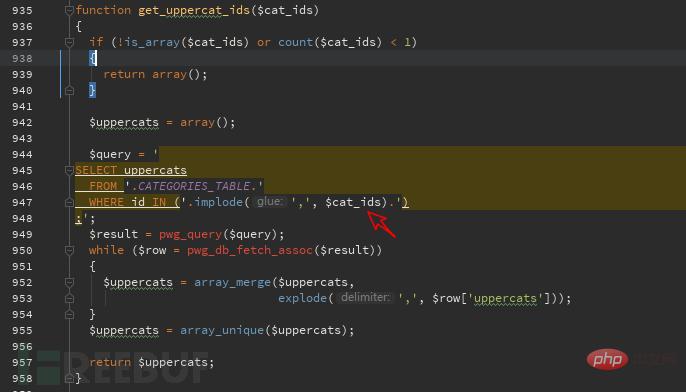Click the function name get_uppercat_ids
The height and width of the screenshot is (392, 686).
[x=194, y=10]
